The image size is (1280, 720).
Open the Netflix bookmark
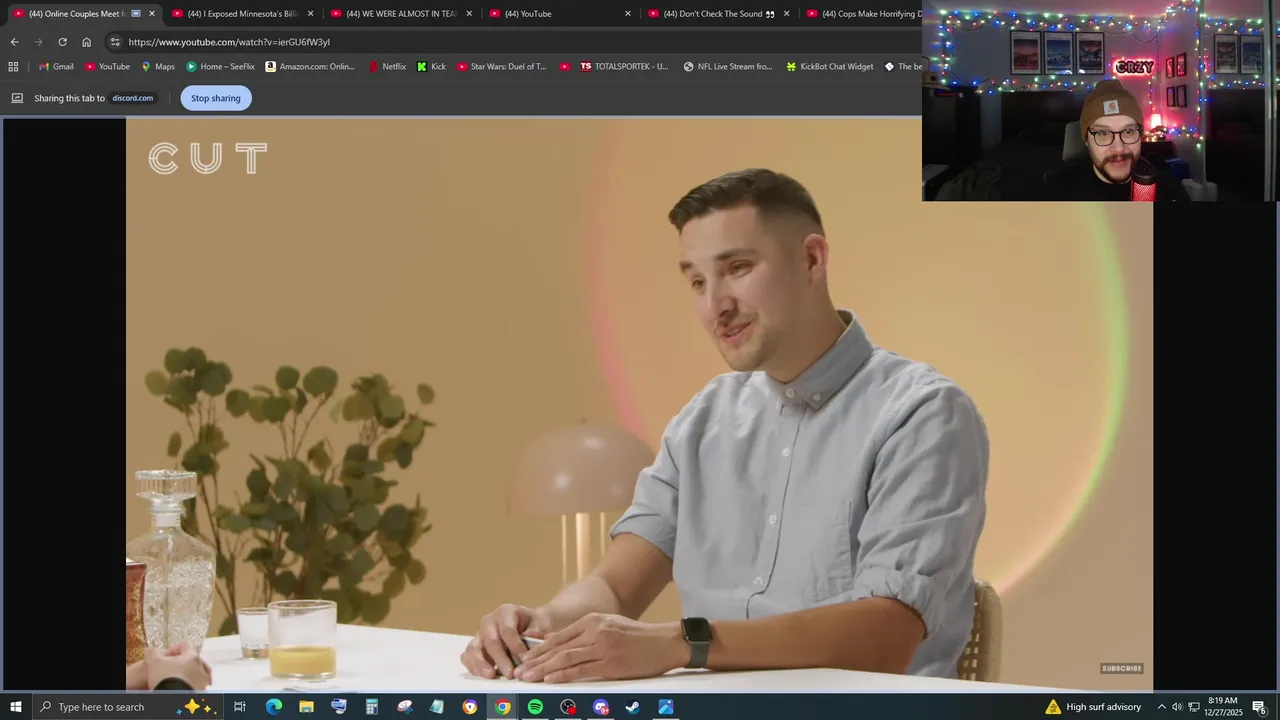[x=386, y=67]
